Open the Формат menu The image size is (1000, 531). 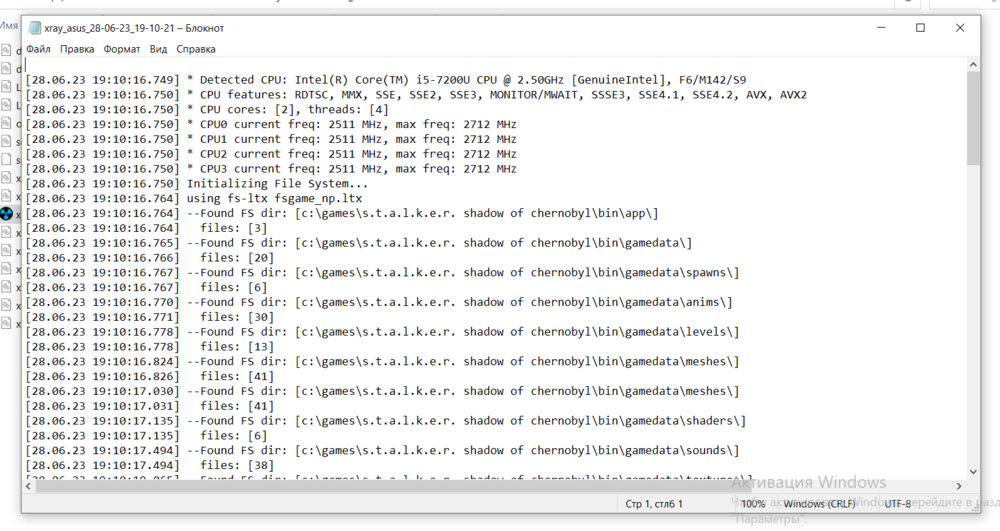[122, 49]
